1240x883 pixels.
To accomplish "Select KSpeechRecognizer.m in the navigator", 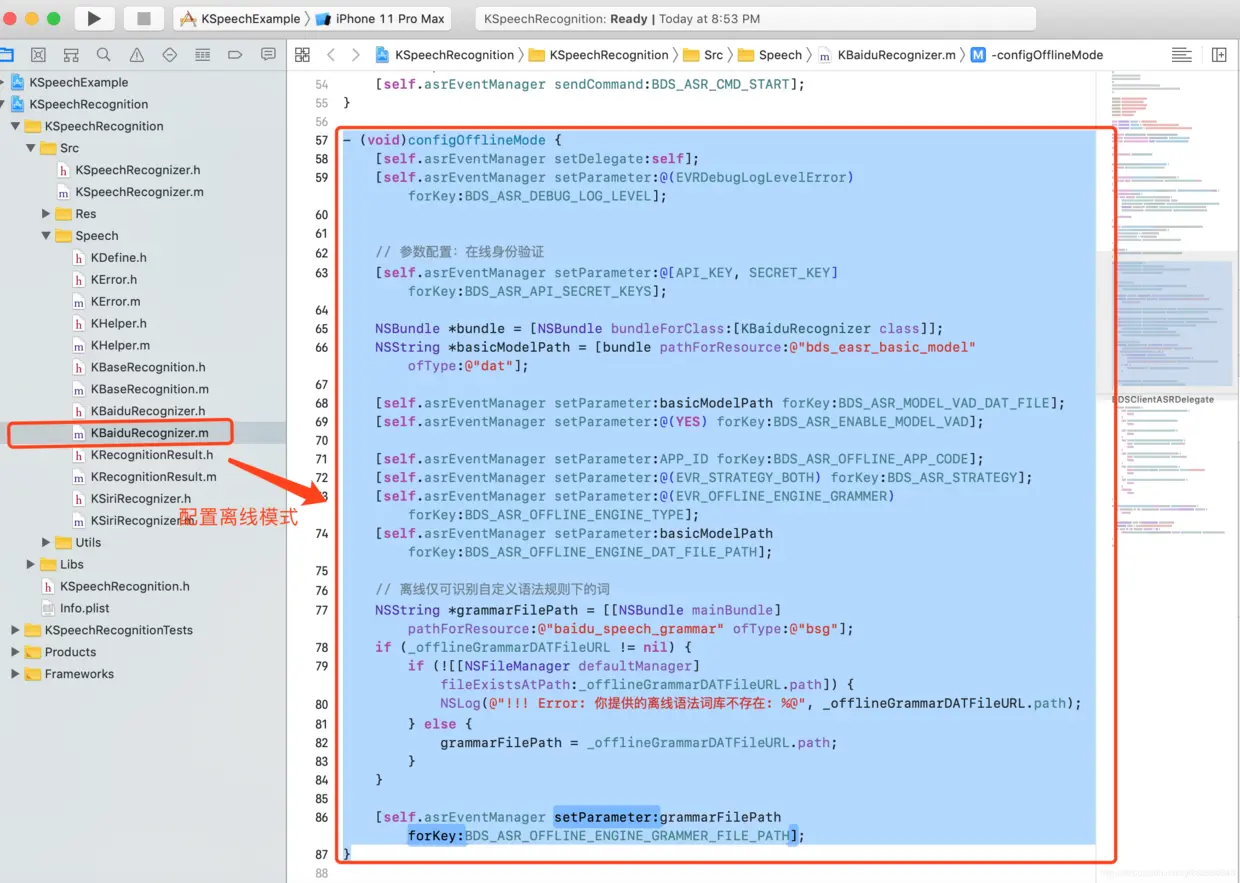I will point(131,192).
